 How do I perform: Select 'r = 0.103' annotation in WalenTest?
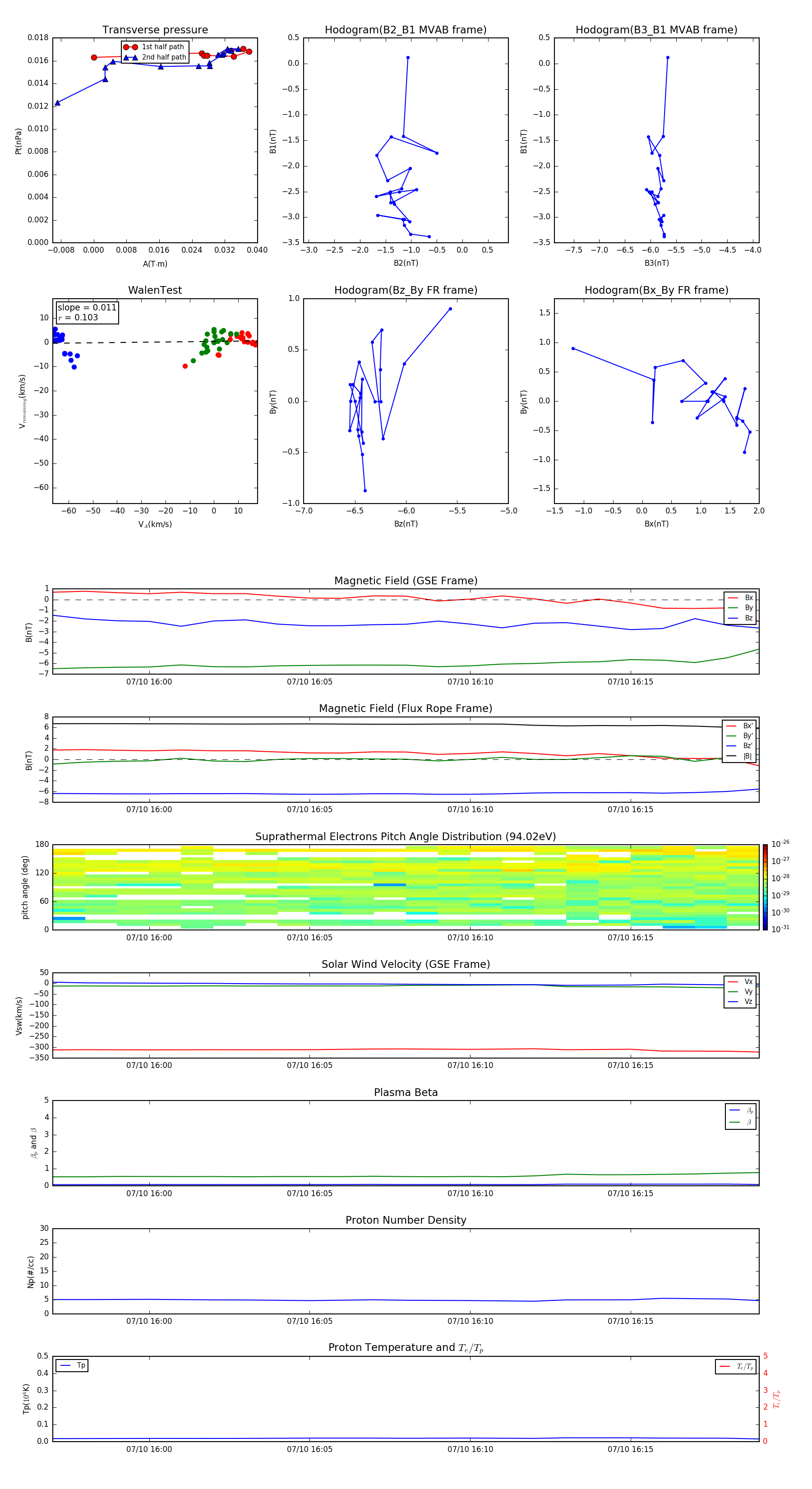click(x=78, y=317)
